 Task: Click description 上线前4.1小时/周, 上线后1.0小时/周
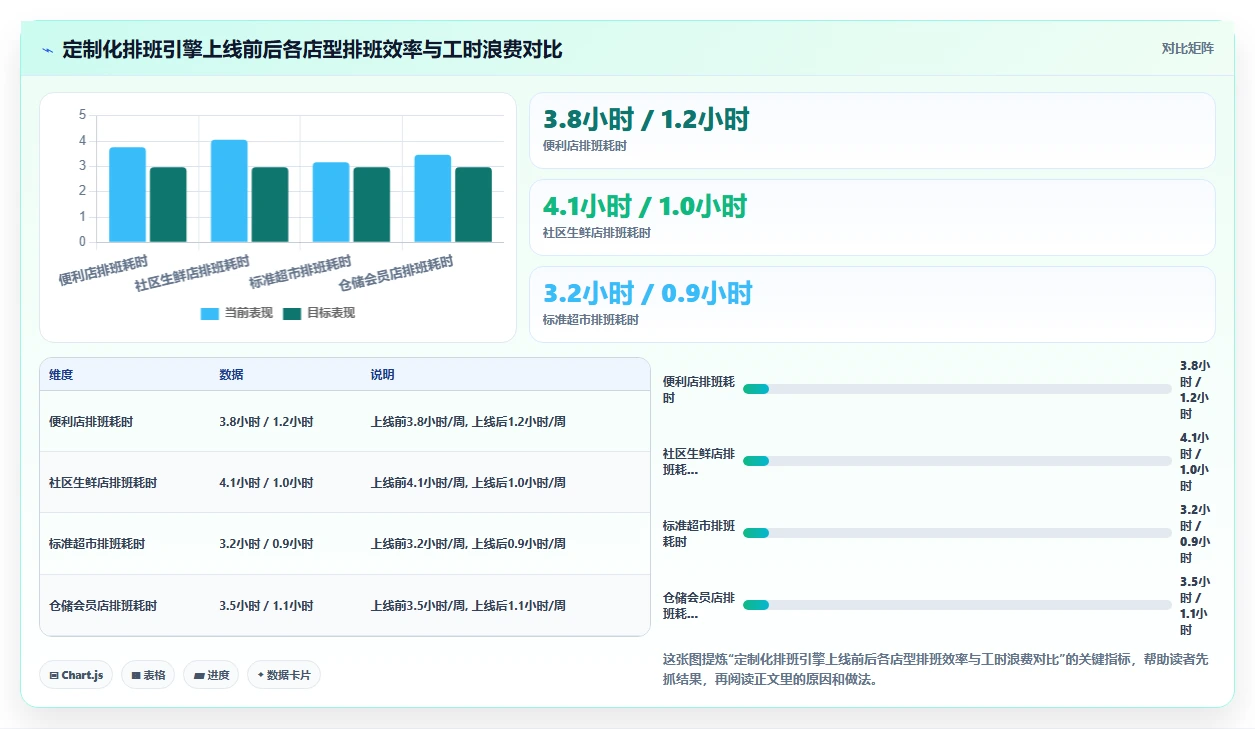468,483
